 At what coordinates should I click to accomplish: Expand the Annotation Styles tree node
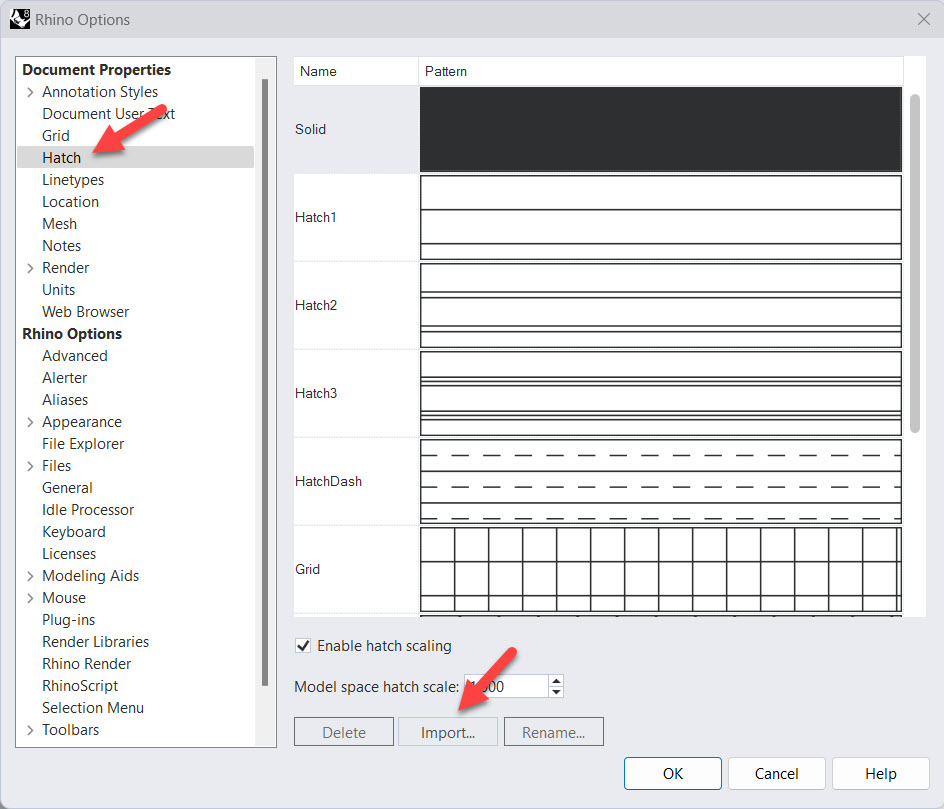(x=30, y=92)
